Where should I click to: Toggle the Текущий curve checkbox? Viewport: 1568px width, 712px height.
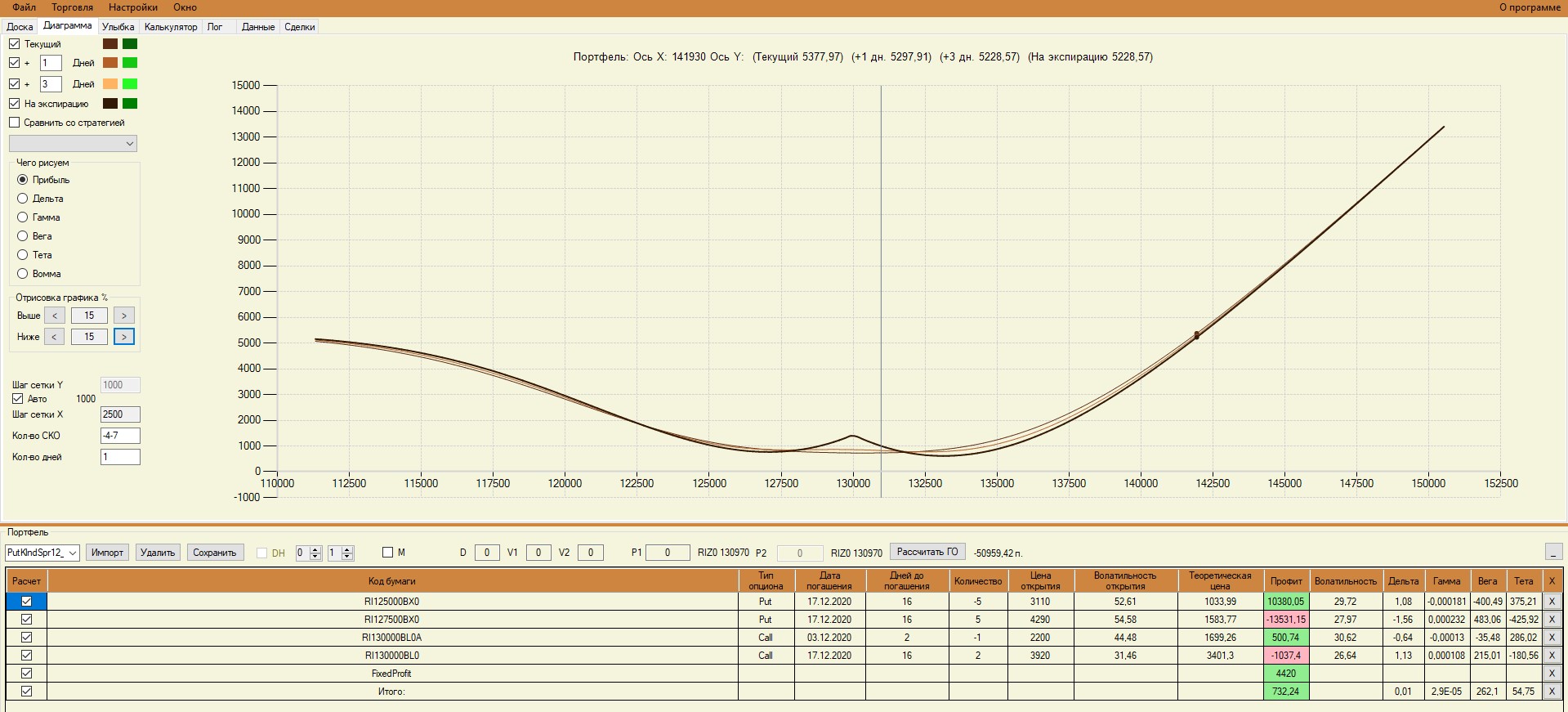(15, 44)
